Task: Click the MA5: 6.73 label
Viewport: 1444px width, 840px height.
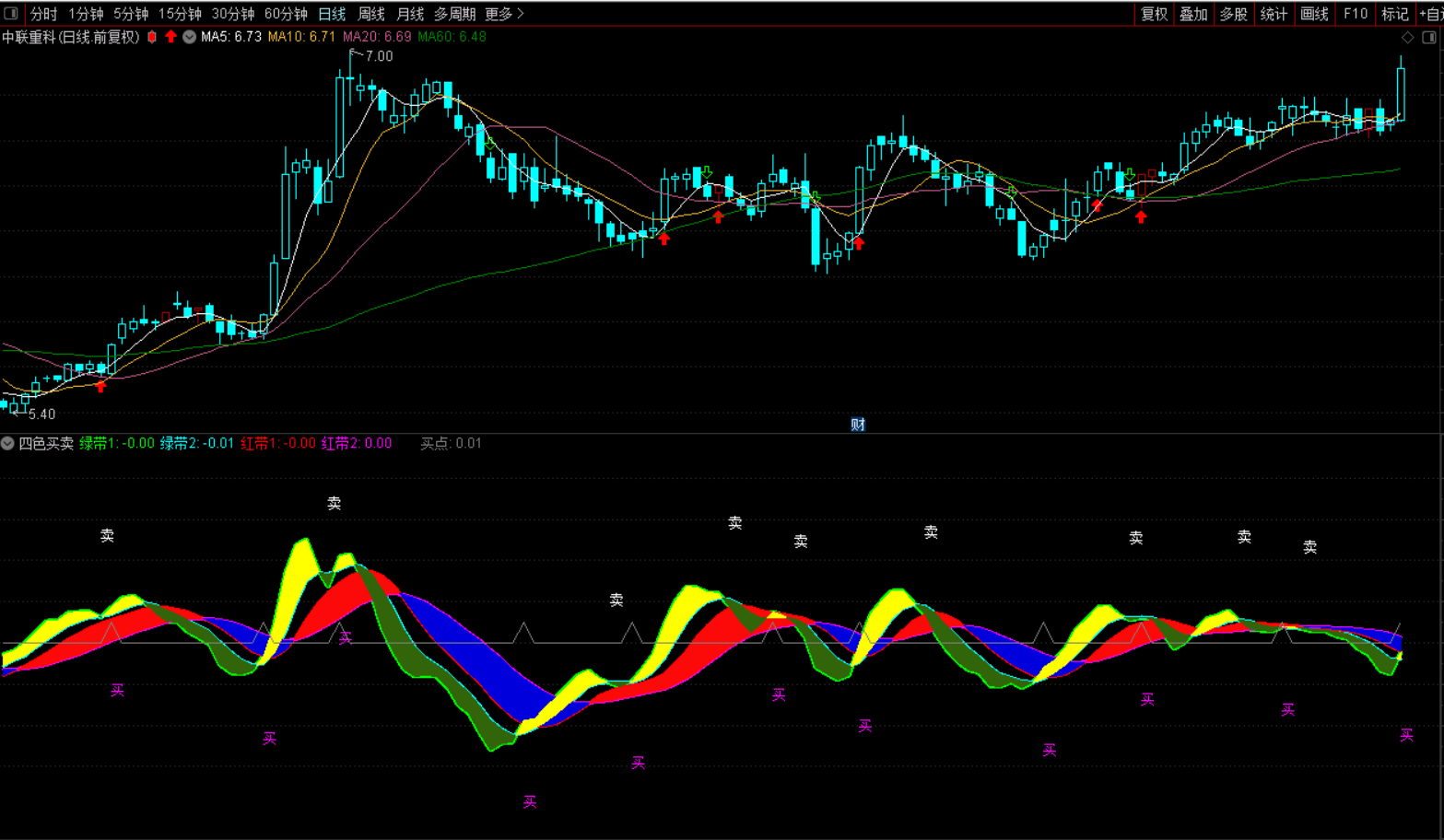Action: tap(231, 37)
